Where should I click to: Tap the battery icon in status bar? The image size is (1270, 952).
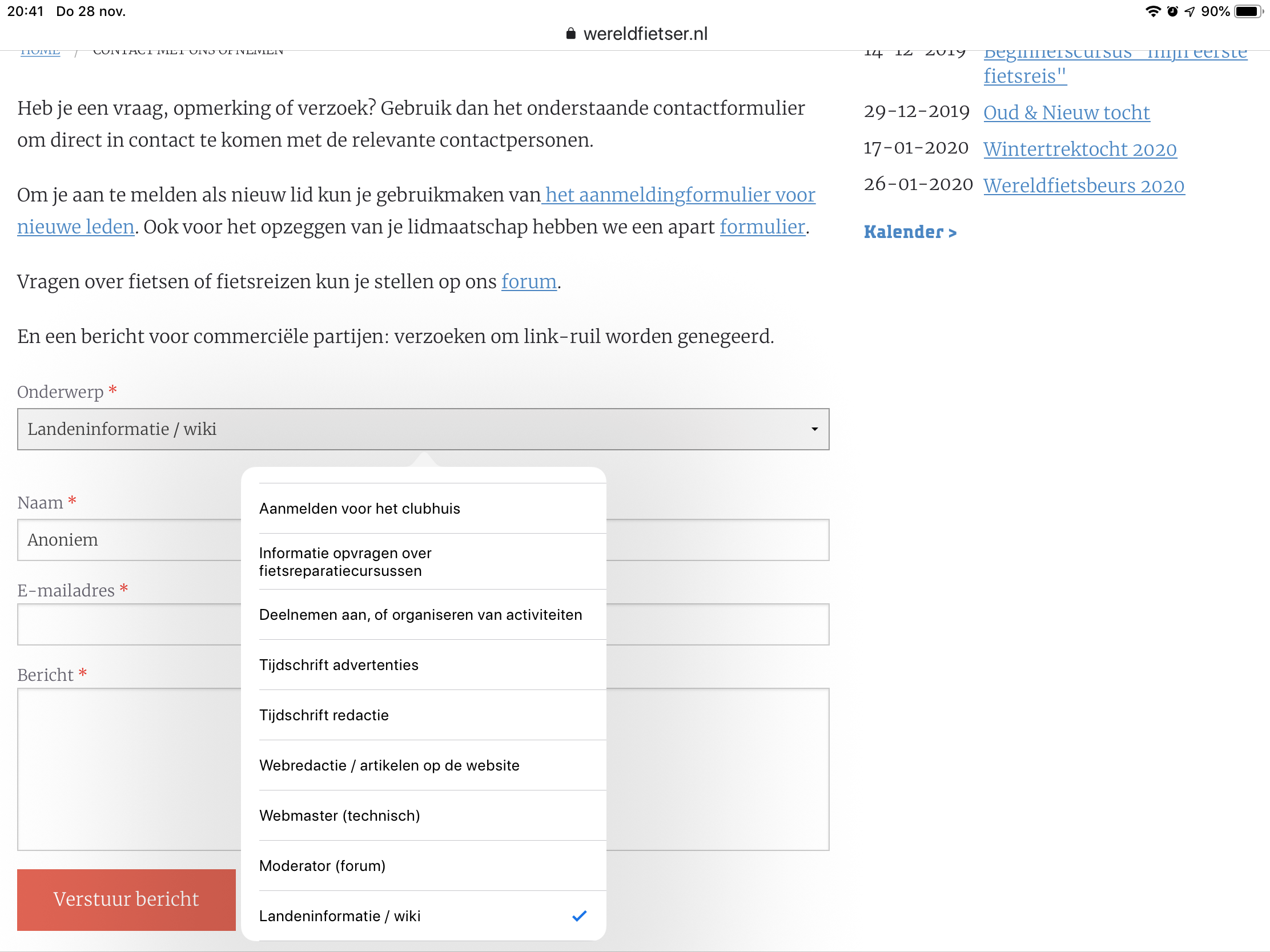pyautogui.click(x=1248, y=11)
